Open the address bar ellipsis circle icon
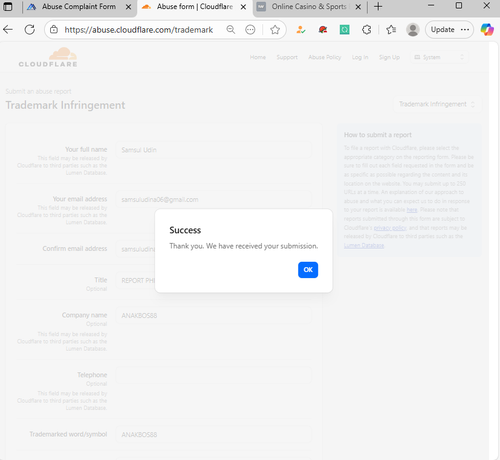500x460 pixels. pyautogui.click(x=250, y=30)
